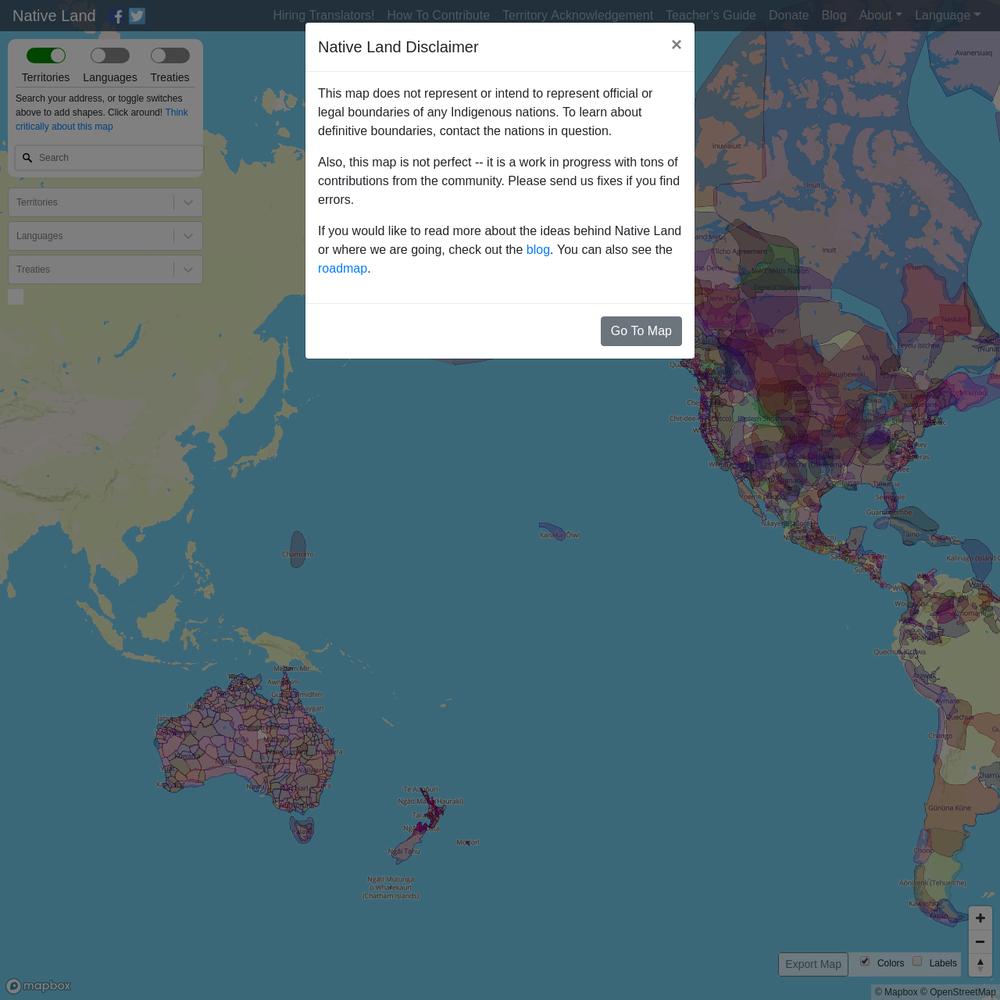Click the Native Land Disclaimer heading

[398, 47]
